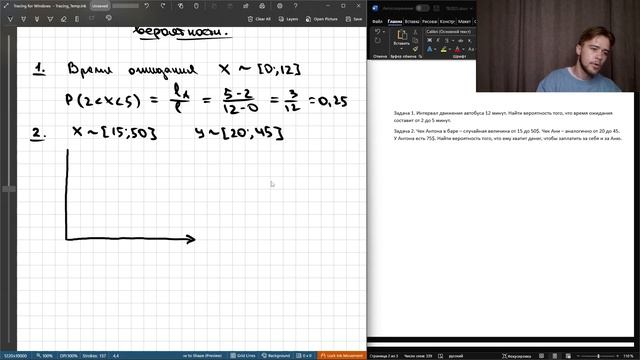This screenshot has height=360, width=640.
Task: Toggle bold formatting in Word
Action: 429,40
